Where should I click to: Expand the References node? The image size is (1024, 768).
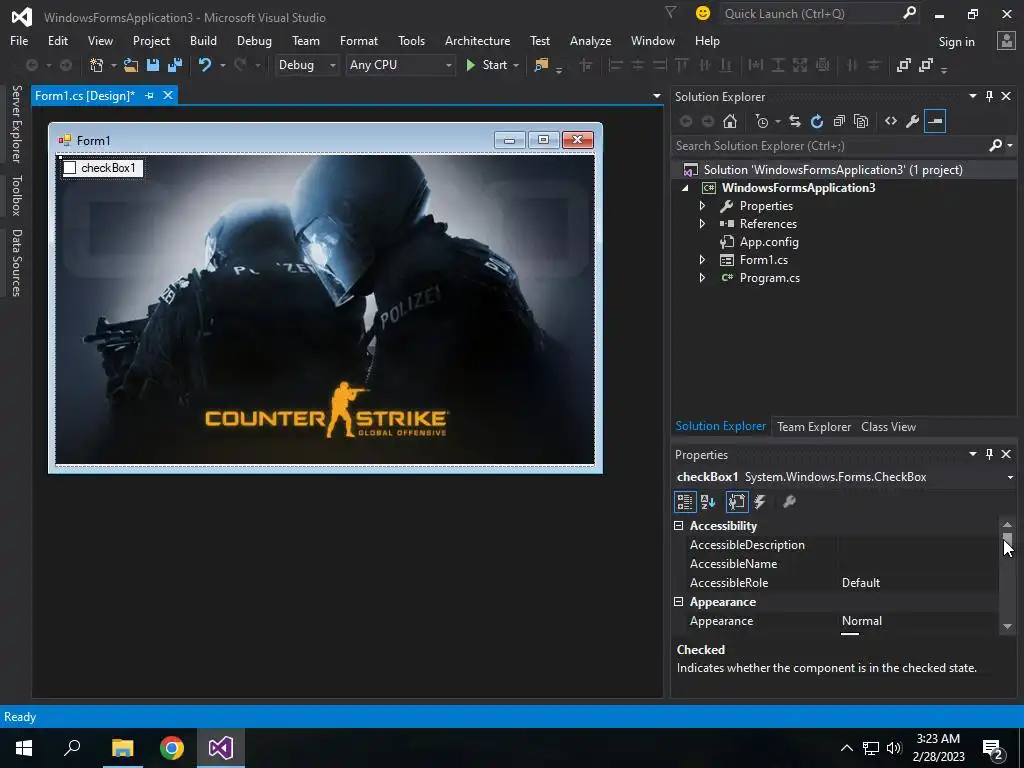coord(703,223)
